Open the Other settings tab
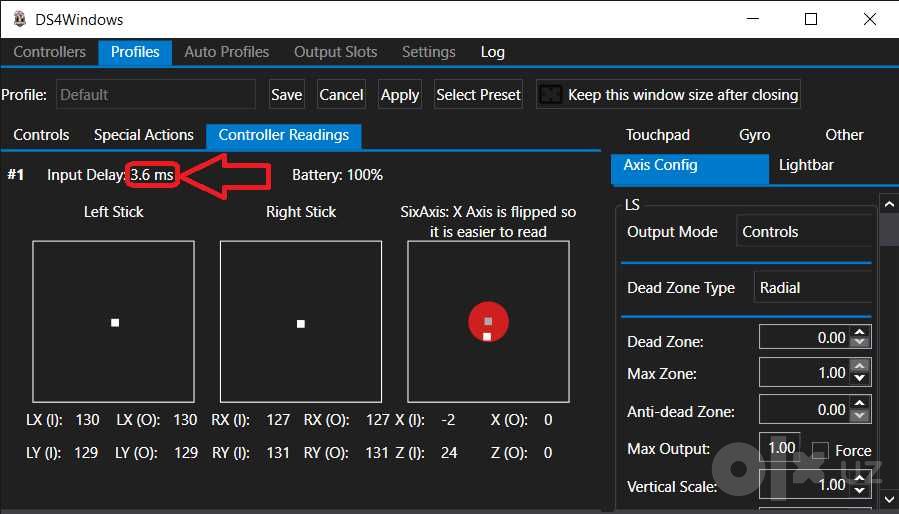Viewport: 899px width, 514px height. [x=844, y=135]
